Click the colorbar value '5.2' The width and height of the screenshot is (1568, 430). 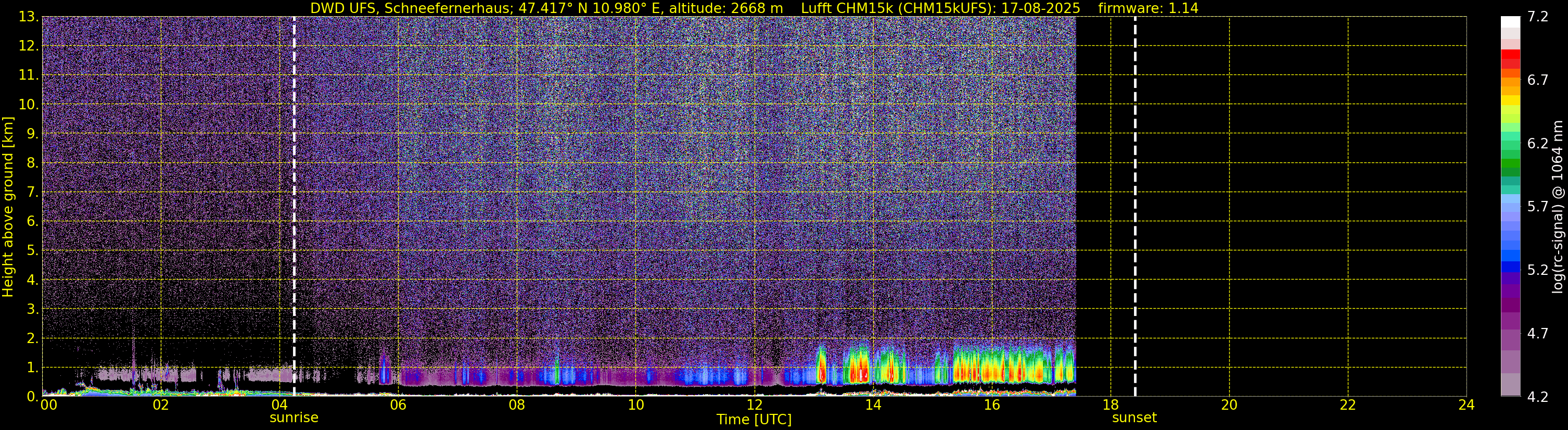pyautogui.click(x=1538, y=270)
